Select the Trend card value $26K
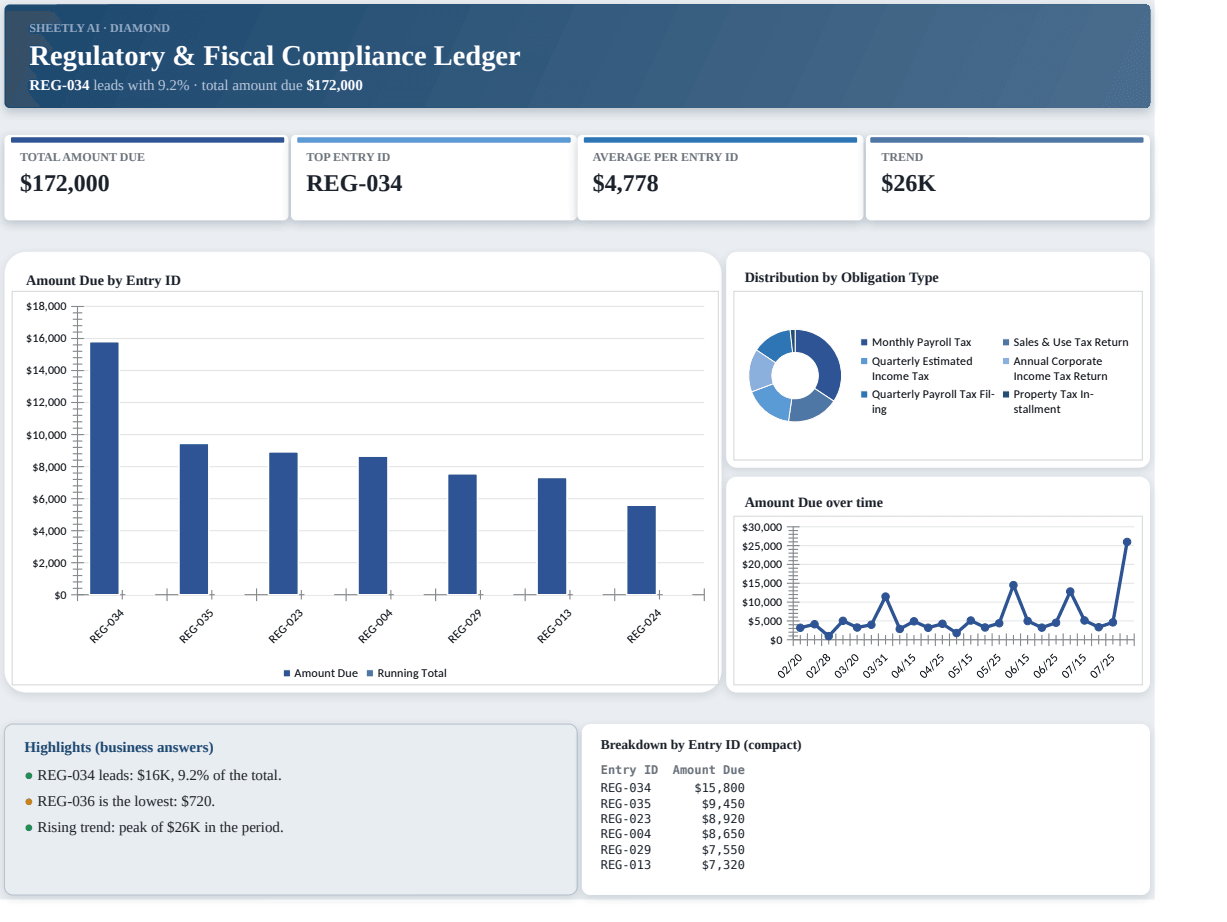Viewport: 1227px width, 922px height. click(908, 183)
